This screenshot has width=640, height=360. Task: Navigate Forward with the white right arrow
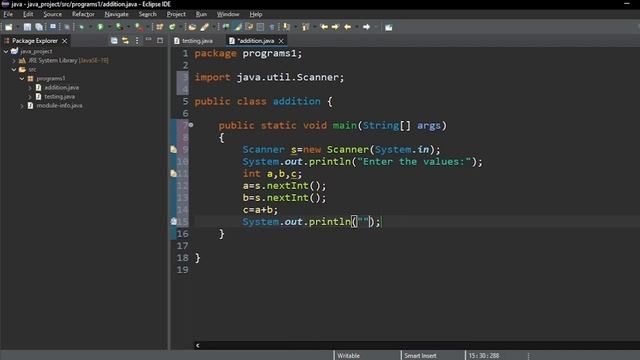(367, 27)
